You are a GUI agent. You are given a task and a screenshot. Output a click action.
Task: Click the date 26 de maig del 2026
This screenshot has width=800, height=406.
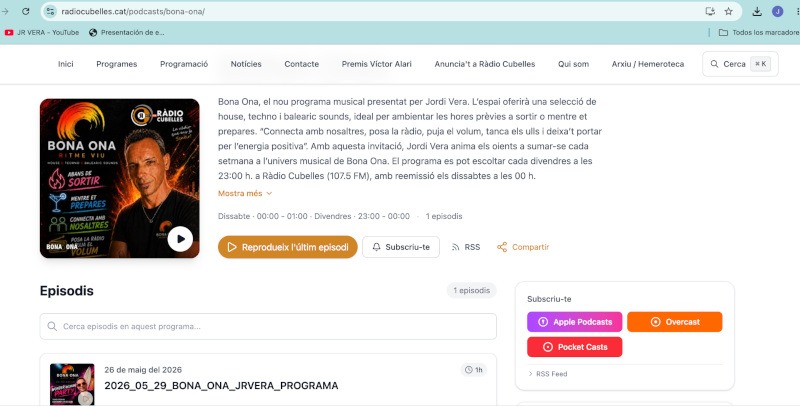(x=143, y=370)
